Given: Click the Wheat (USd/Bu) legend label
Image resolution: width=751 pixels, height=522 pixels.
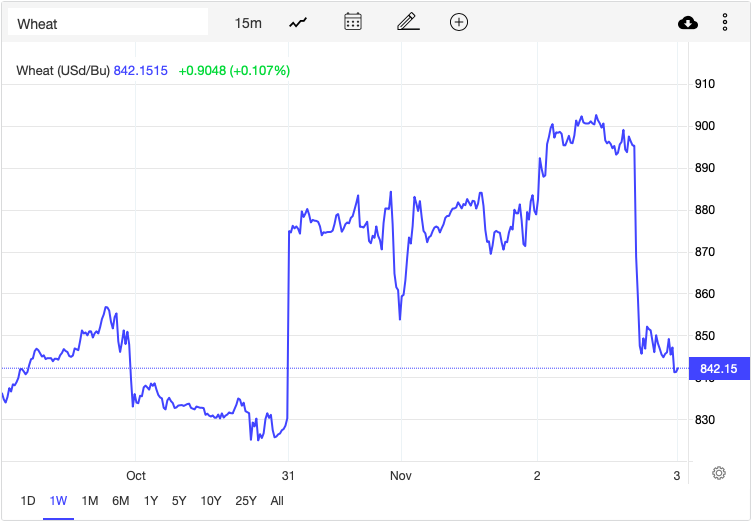Looking at the screenshot, I should point(63,71).
